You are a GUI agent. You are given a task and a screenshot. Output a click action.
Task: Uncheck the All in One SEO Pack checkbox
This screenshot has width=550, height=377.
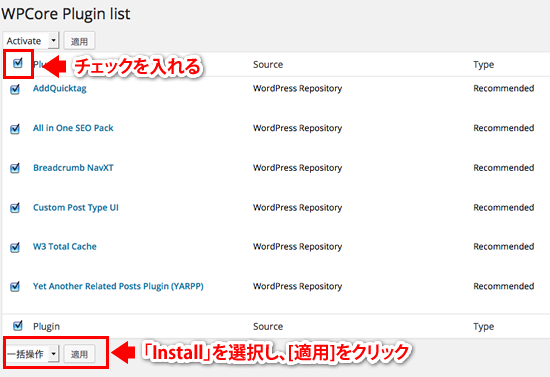[15, 129]
